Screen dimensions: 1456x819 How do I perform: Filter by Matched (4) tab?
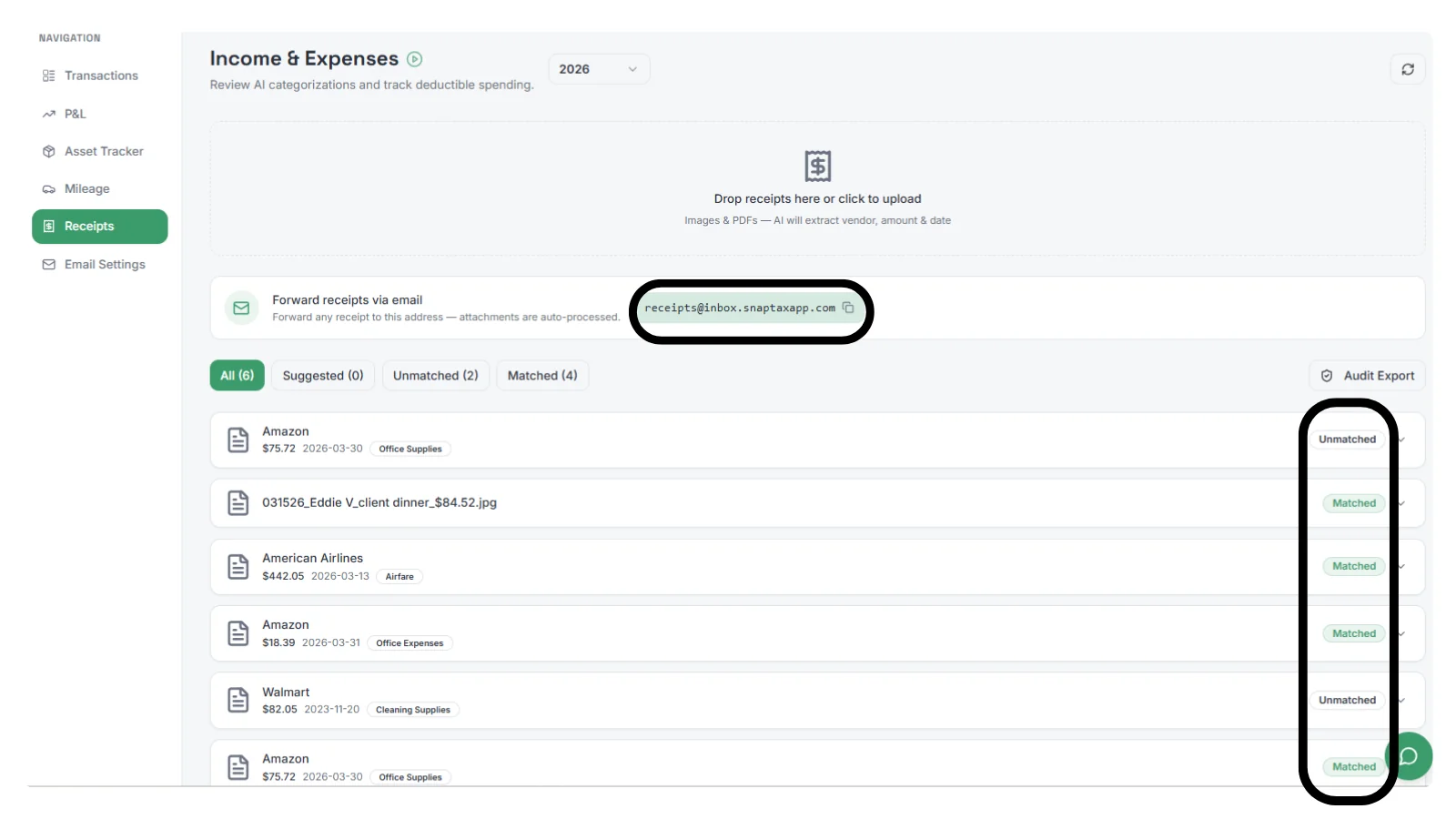coord(542,376)
